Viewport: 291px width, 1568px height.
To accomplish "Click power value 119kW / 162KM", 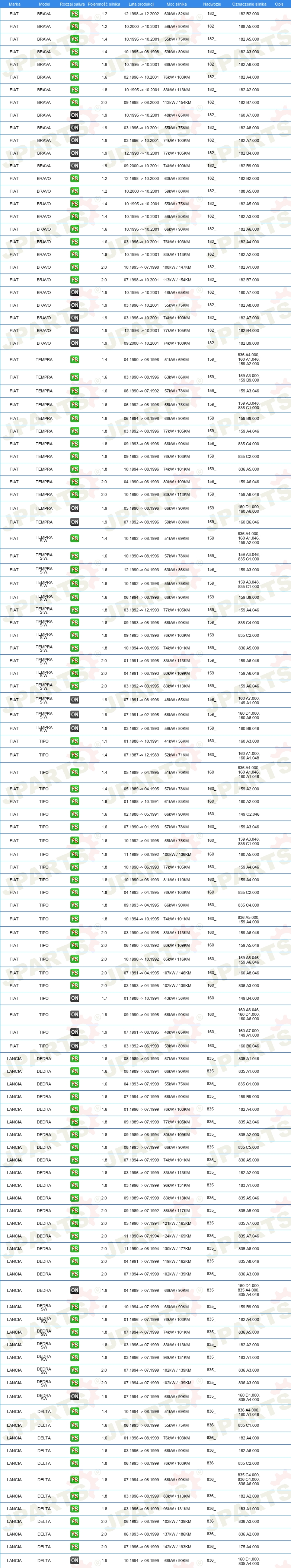I will coord(177,1262).
